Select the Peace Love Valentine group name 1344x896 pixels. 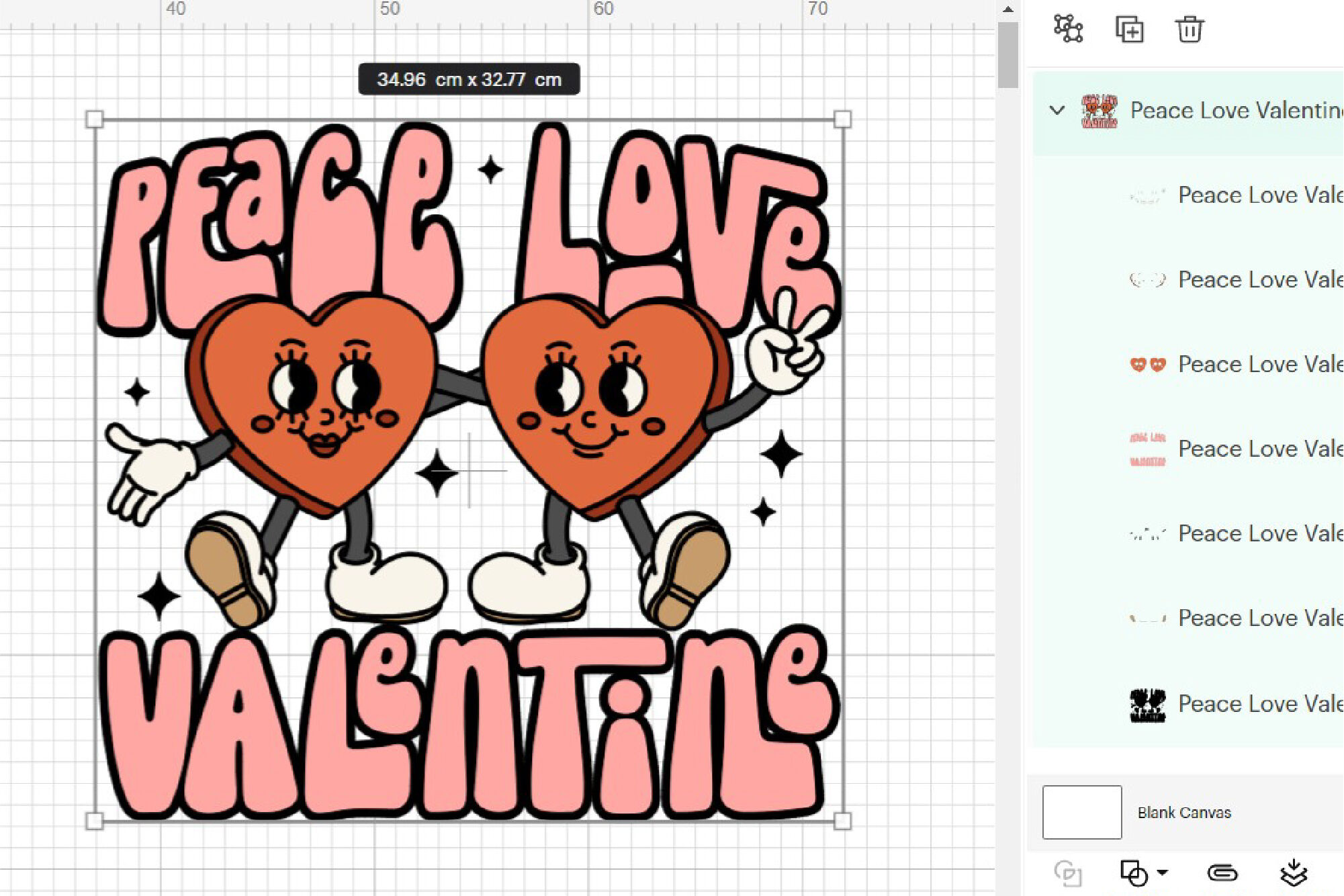pyautogui.click(x=1237, y=110)
